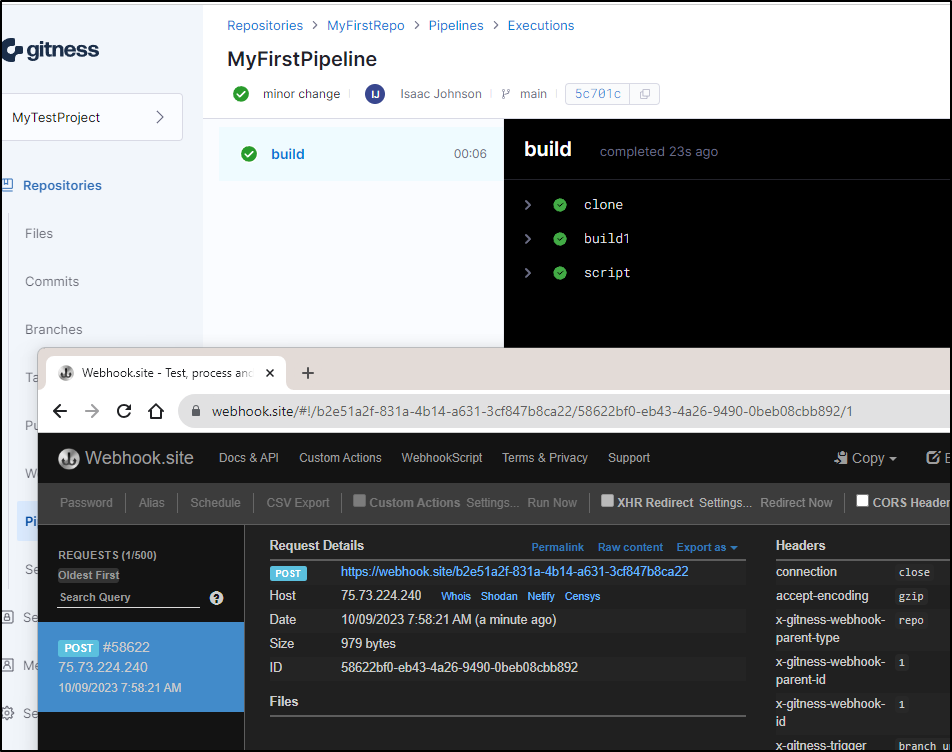Open Docs & API menu item
The image size is (952, 752).
(249, 458)
